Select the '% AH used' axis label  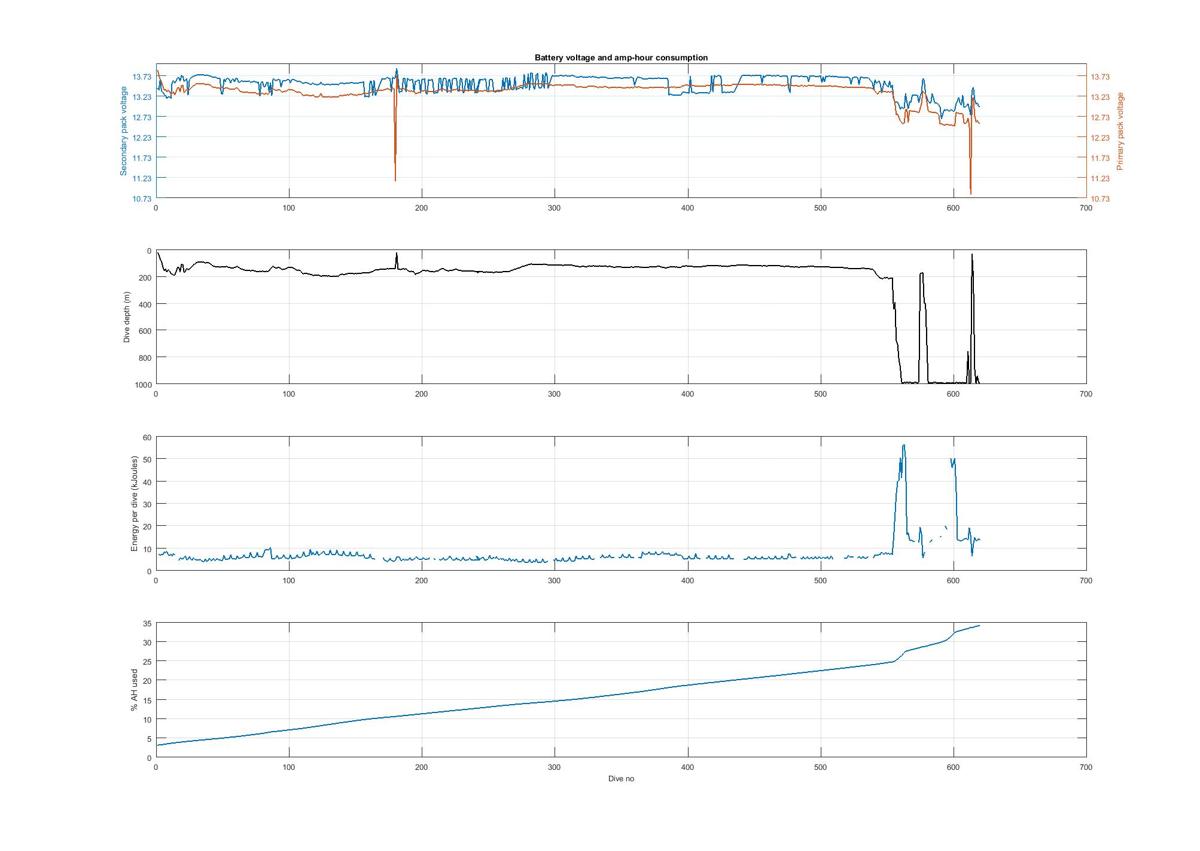[x=134, y=691]
